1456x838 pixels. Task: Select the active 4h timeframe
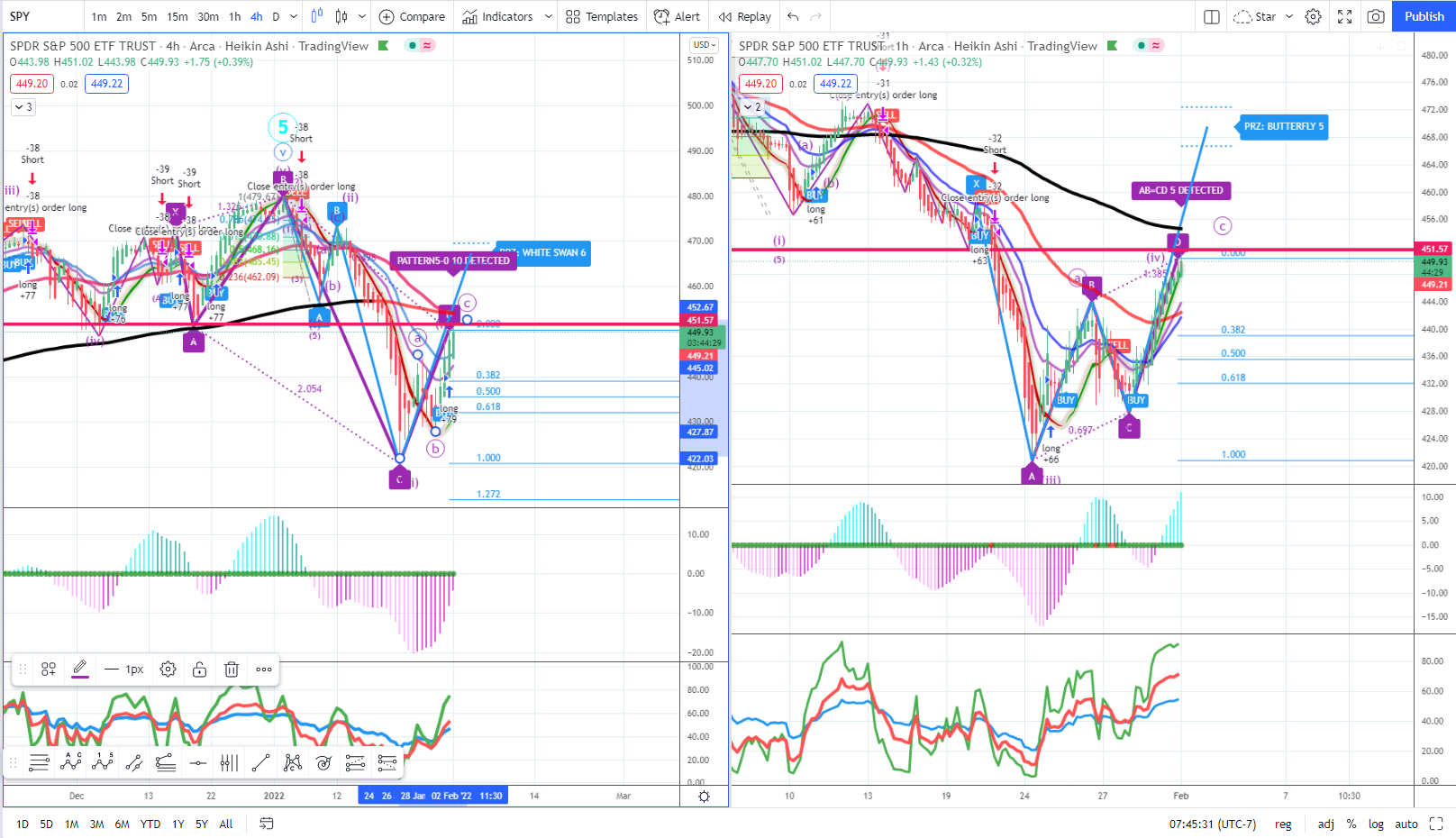point(257,16)
